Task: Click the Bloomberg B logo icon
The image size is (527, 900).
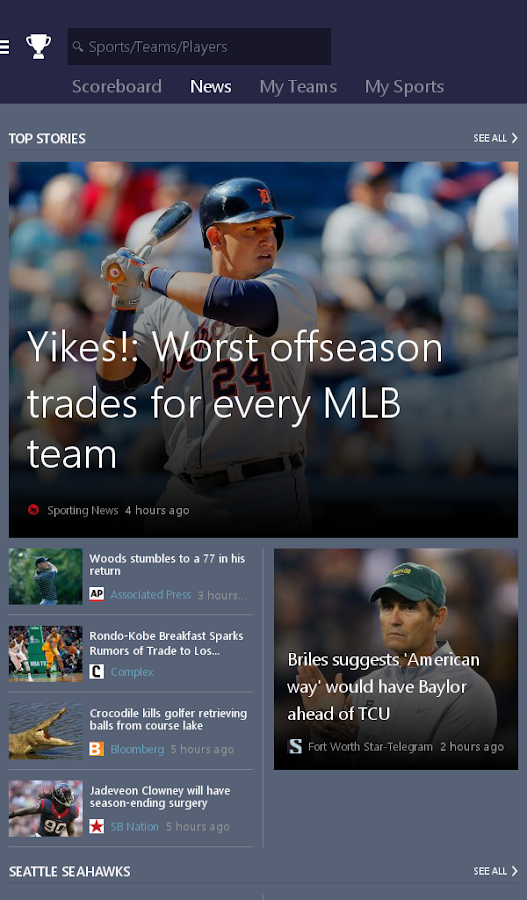Action: click(x=96, y=749)
